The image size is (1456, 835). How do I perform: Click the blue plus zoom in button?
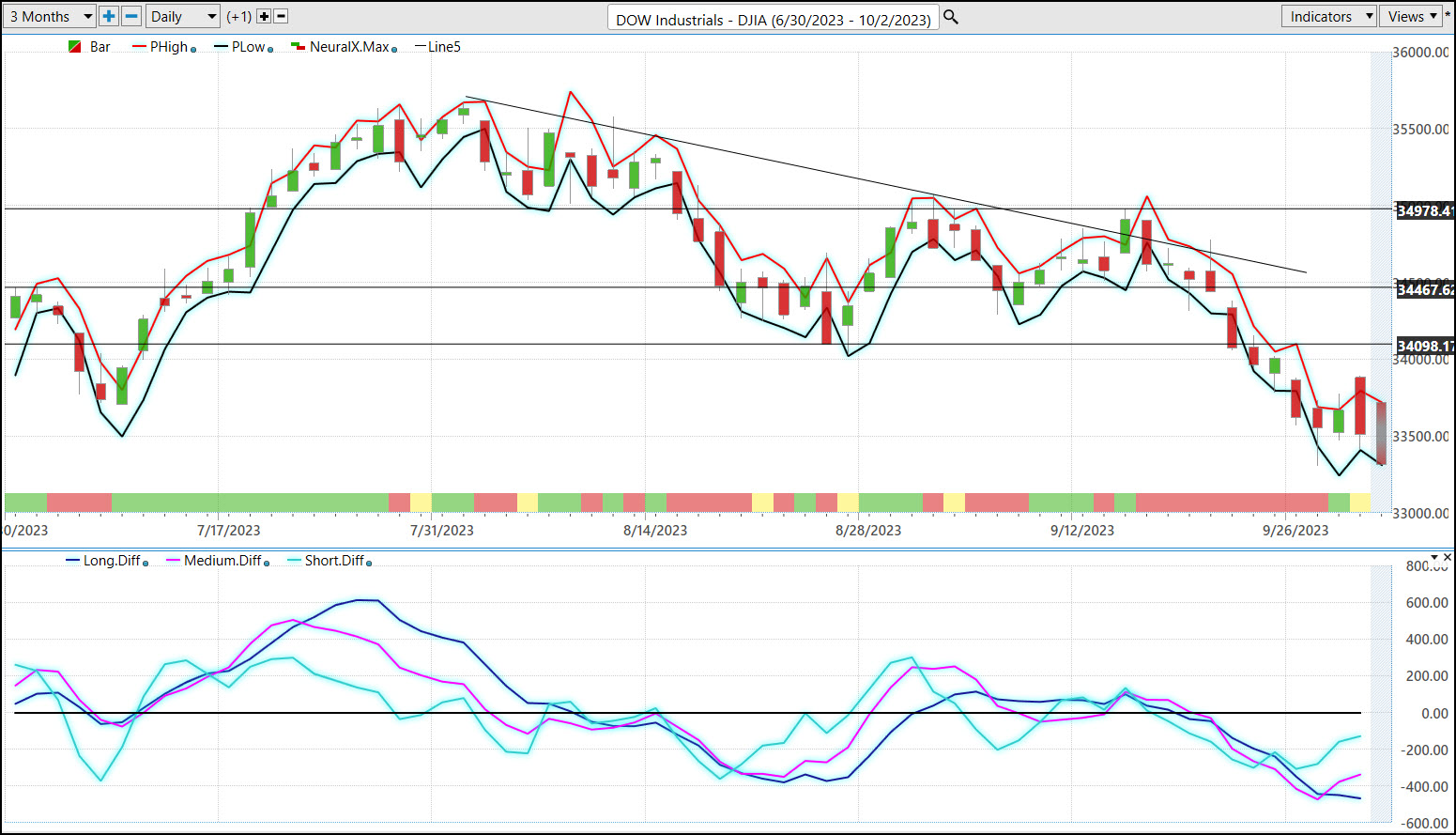click(x=109, y=16)
